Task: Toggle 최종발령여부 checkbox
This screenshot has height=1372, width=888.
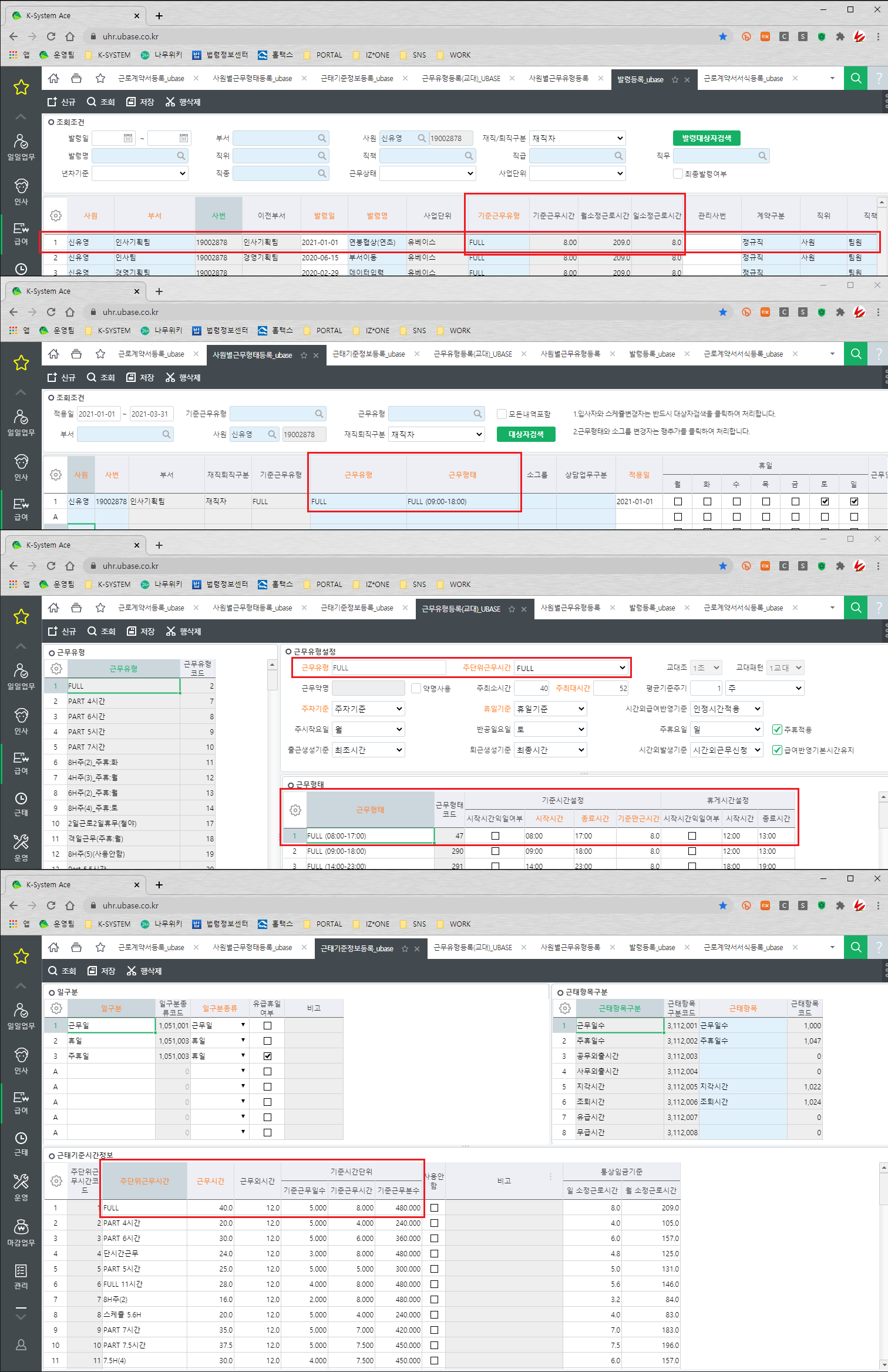Action: click(x=678, y=173)
